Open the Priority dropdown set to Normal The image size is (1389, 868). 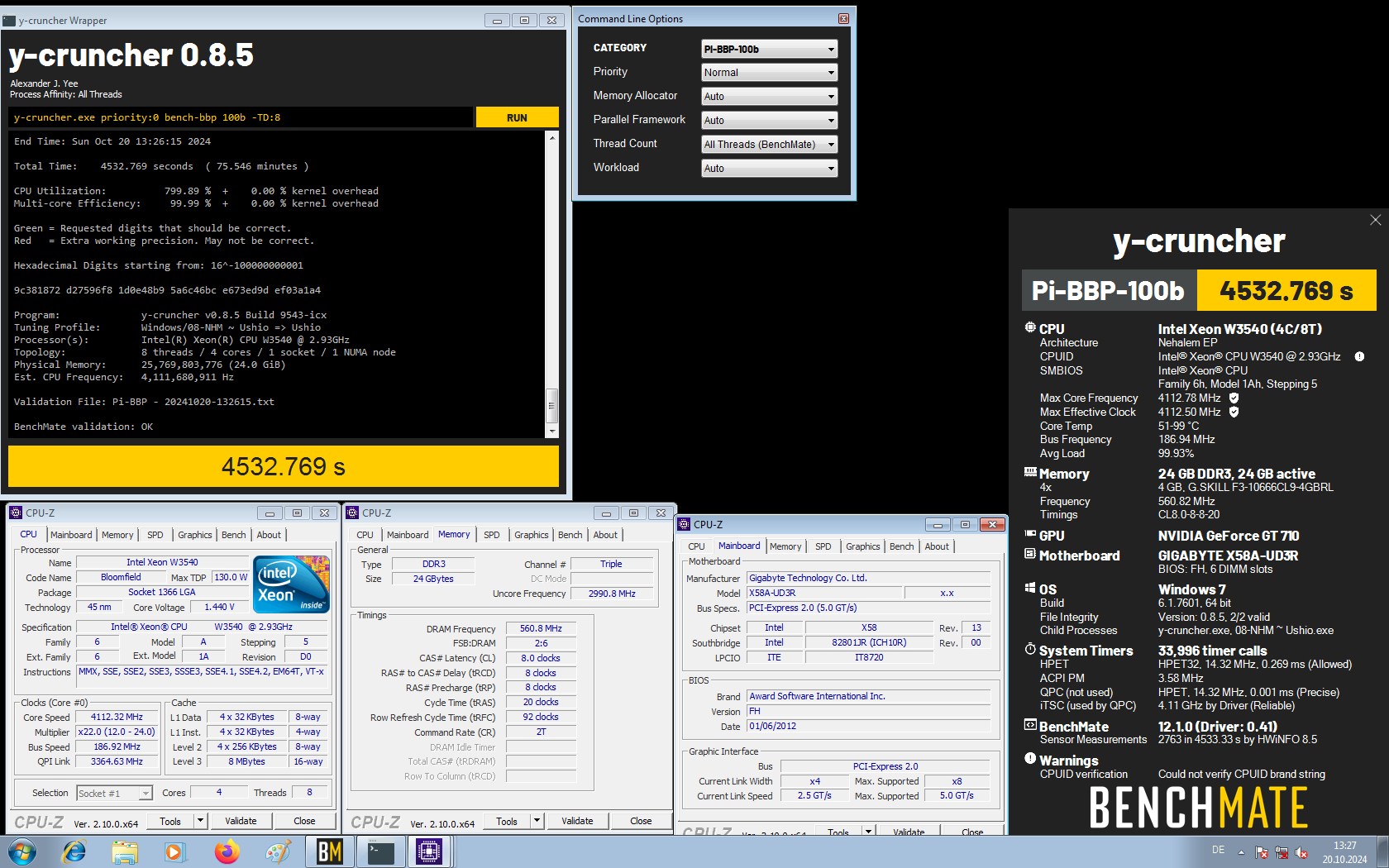(769, 73)
